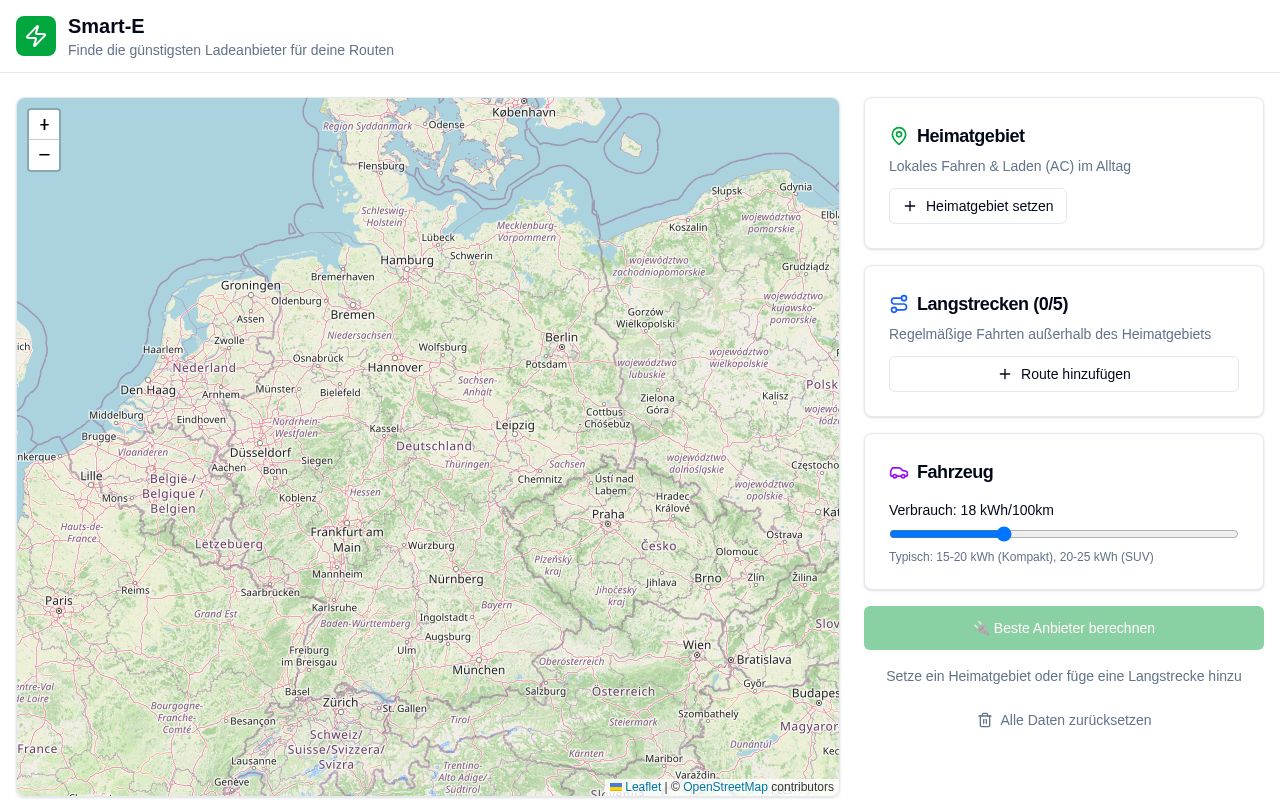
Task: Click the text Regelmäßige Fahrten außerhalb des Heimatgebiets
Action: tap(1050, 334)
